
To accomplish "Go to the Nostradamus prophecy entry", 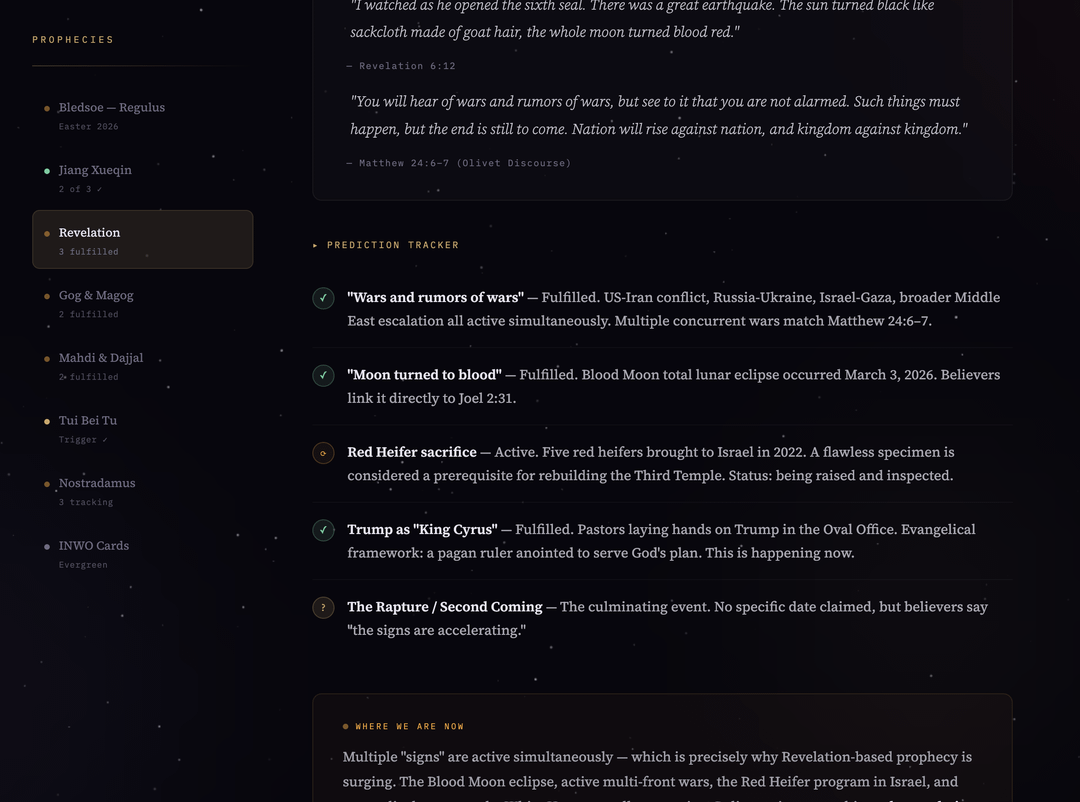I will 97,483.
